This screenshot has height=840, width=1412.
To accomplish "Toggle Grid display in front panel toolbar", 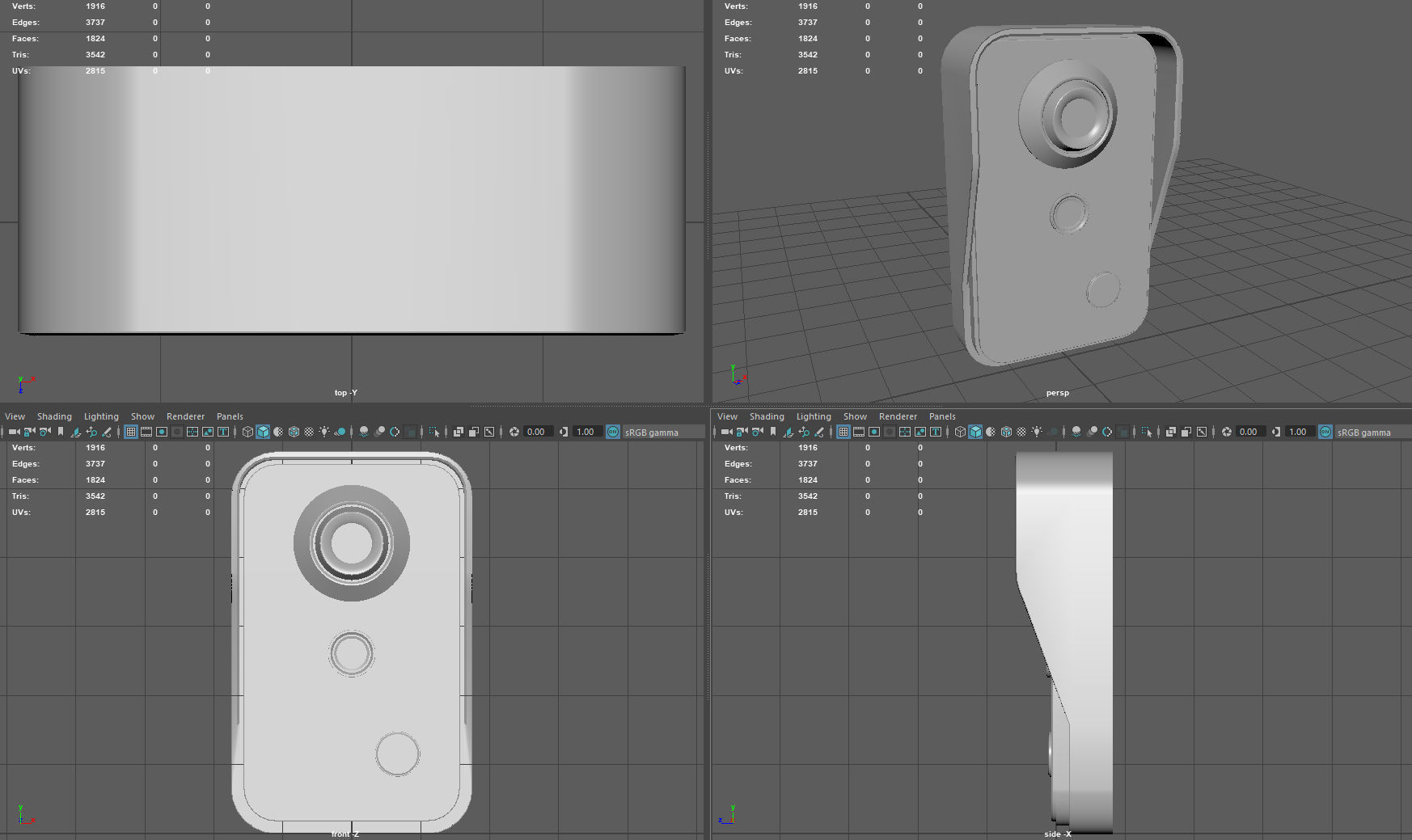I will 130,432.
